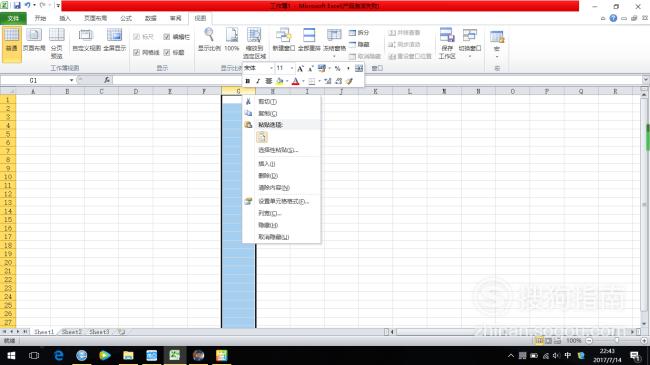Viewport: 650px width, 365px height.
Task: Click the Split (拆分) button
Action: (359, 33)
